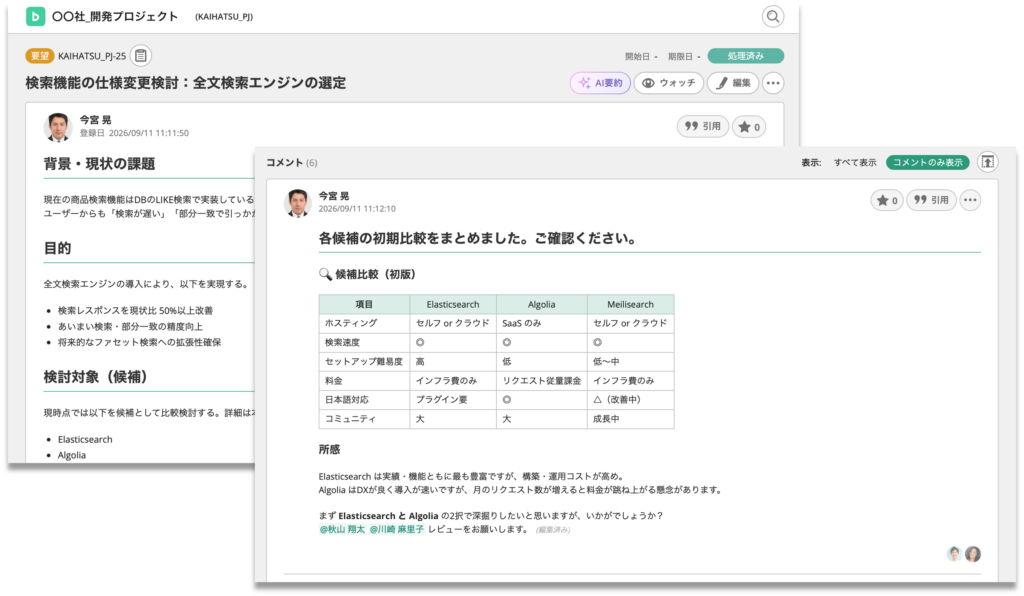The width and height of the screenshot is (1024, 596).
Task: Click the Backlog logo icon in header
Action: click(35, 16)
